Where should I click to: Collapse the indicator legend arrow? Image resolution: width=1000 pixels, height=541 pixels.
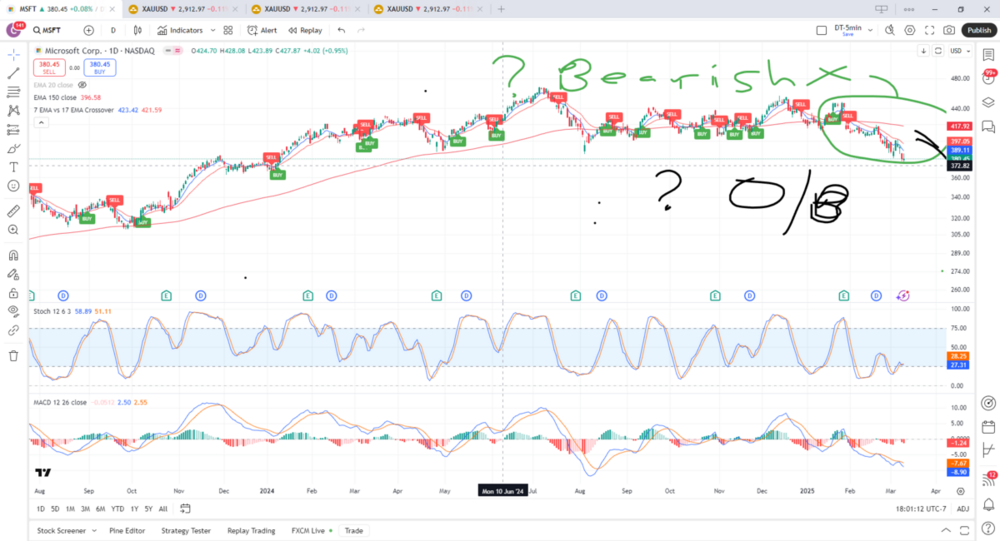click(41, 122)
